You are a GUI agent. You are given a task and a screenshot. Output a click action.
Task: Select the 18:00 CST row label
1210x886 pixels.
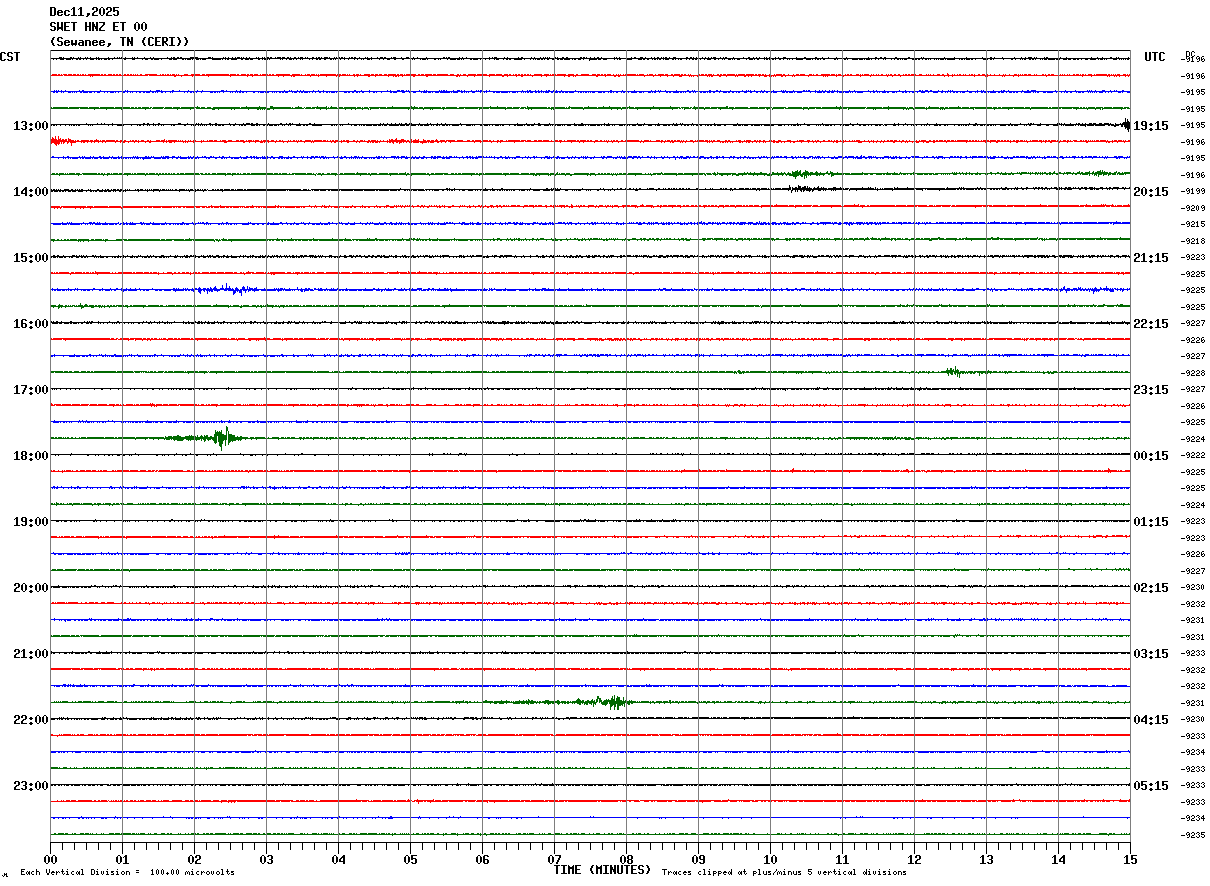point(30,456)
